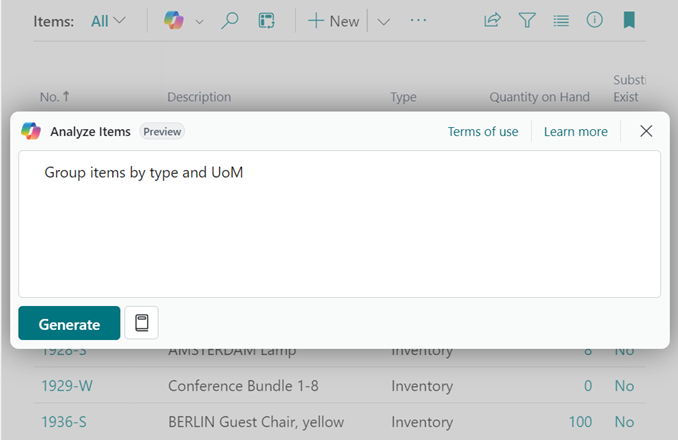The height and width of the screenshot is (440, 678).
Task: Switch layout with the list view icon
Action: tap(561, 20)
